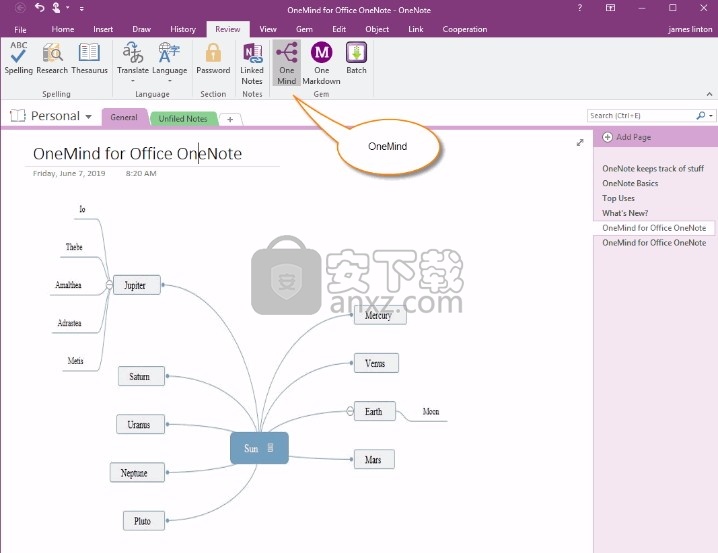Select the Mercury node
The height and width of the screenshot is (553, 718).
click(x=380, y=315)
